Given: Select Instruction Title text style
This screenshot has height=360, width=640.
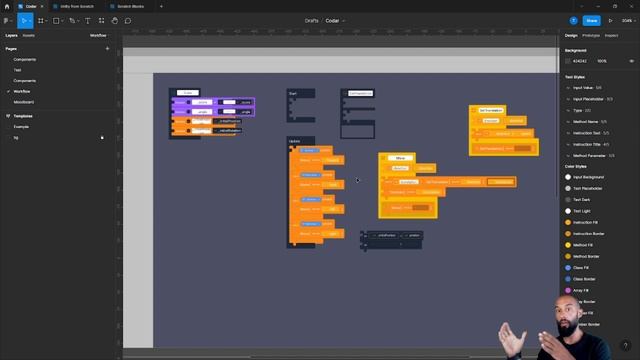Looking at the screenshot, I should pos(591,144).
